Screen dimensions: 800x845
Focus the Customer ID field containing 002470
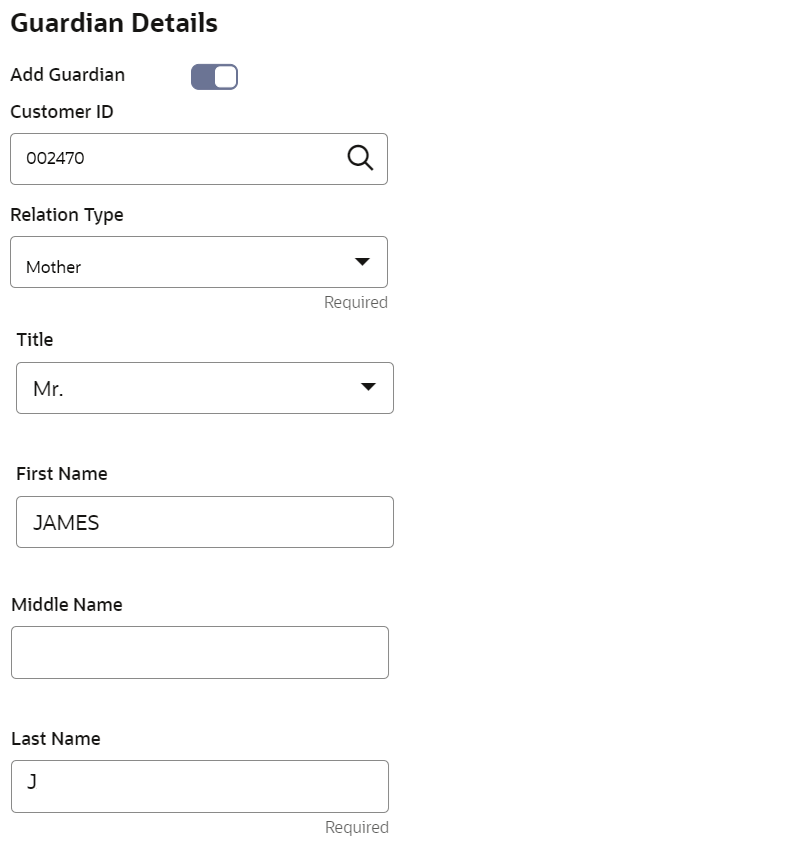(x=199, y=159)
